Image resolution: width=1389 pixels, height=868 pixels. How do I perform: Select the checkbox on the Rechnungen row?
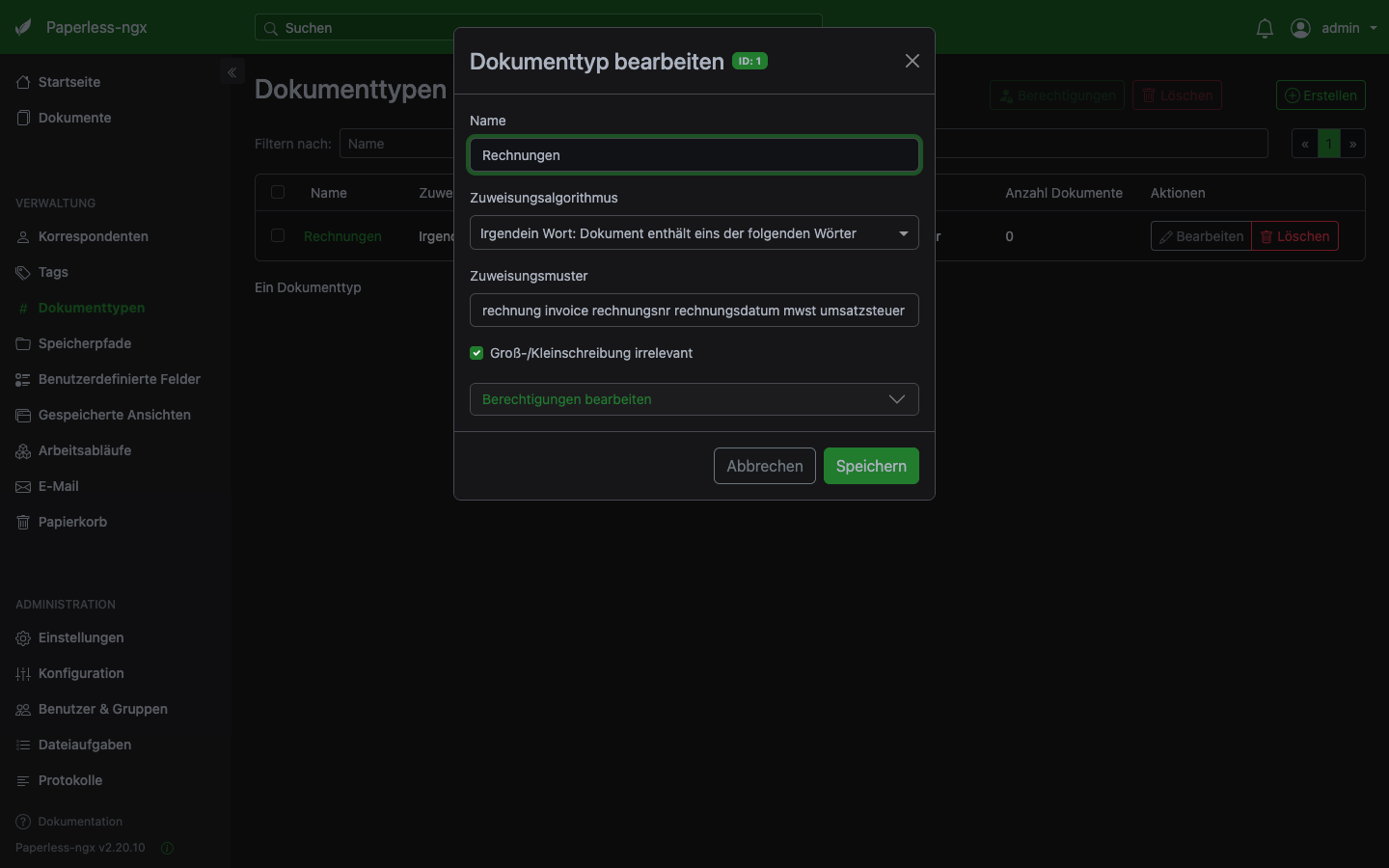tap(278, 235)
